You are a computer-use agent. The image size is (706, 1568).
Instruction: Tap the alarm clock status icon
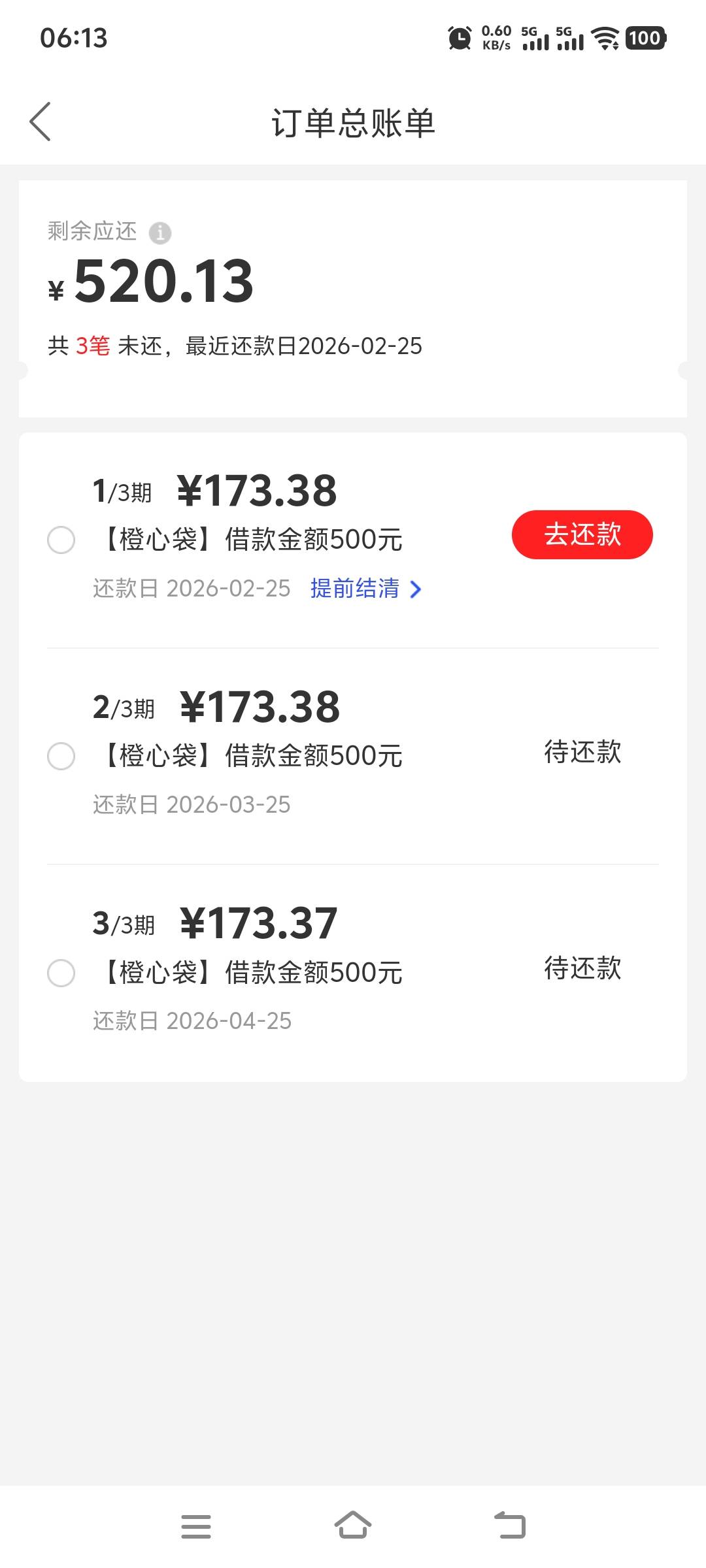pyautogui.click(x=460, y=38)
